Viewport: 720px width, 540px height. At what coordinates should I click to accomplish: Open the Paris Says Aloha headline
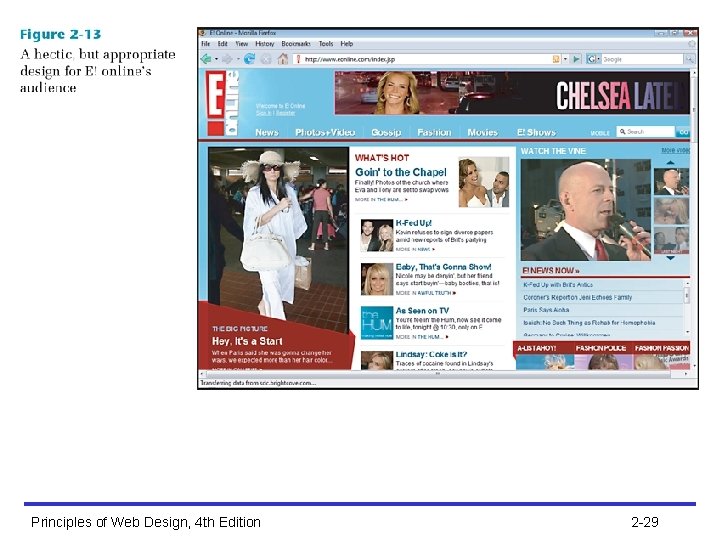[x=546, y=310]
